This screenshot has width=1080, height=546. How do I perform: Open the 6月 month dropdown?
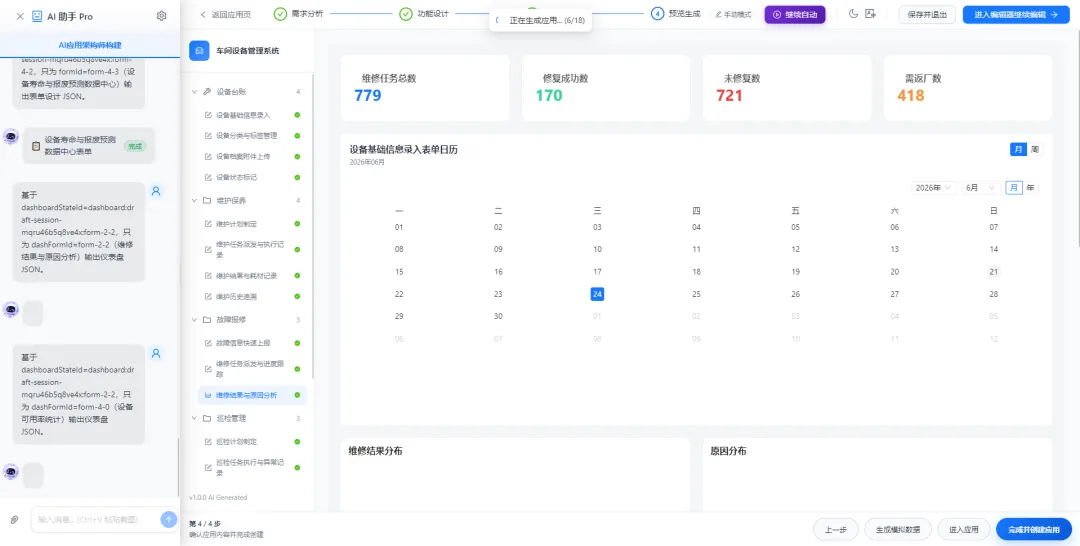pyautogui.click(x=982, y=187)
